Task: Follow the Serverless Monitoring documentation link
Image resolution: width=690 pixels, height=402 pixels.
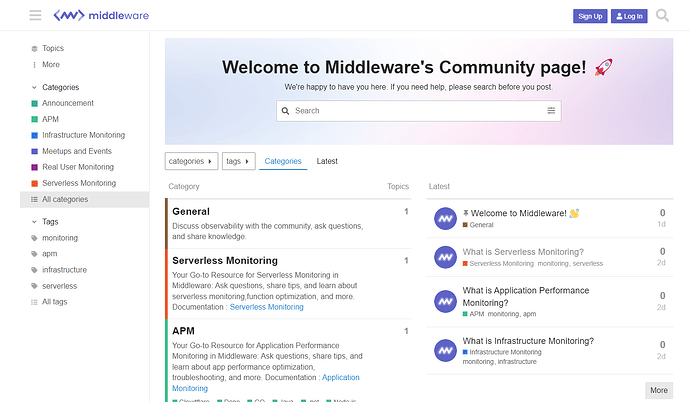Action: (x=267, y=307)
